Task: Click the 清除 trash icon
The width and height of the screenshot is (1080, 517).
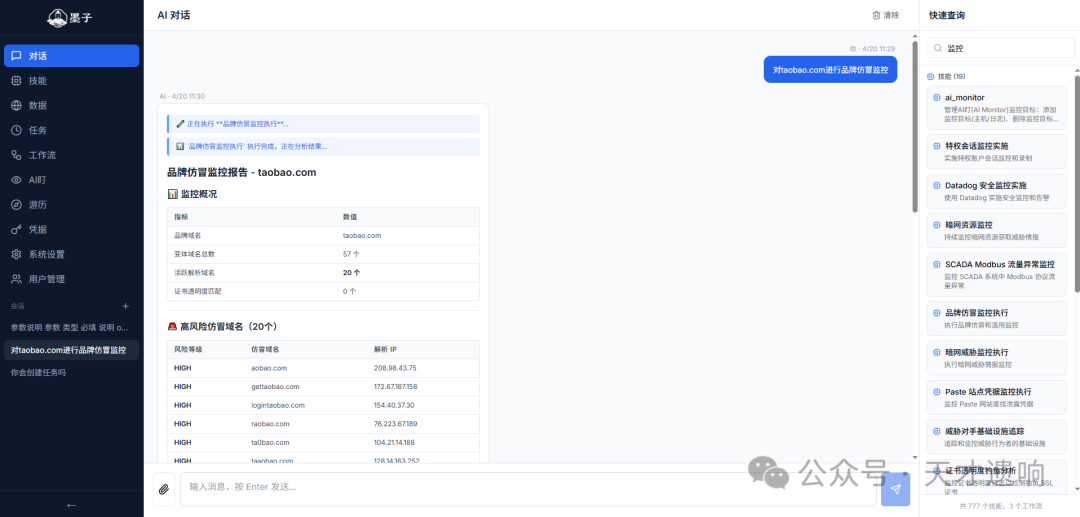Action: click(x=877, y=15)
